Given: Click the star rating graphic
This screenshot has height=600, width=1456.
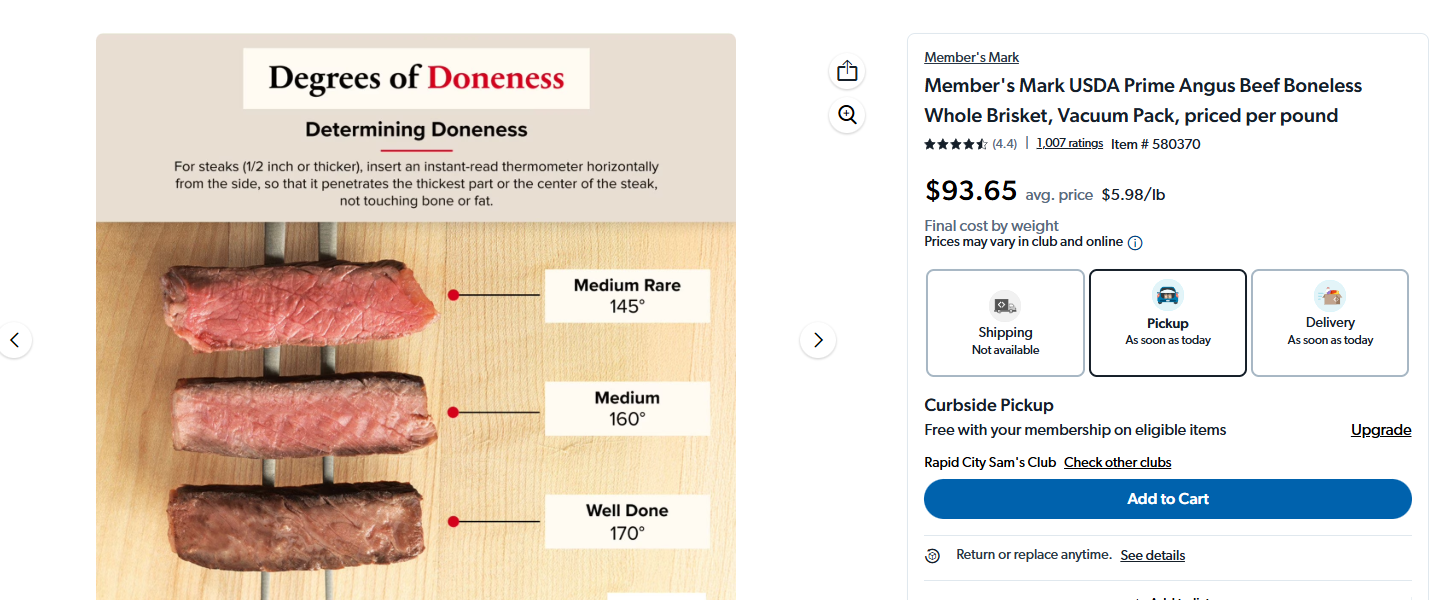Looking at the screenshot, I should (x=956, y=144).
